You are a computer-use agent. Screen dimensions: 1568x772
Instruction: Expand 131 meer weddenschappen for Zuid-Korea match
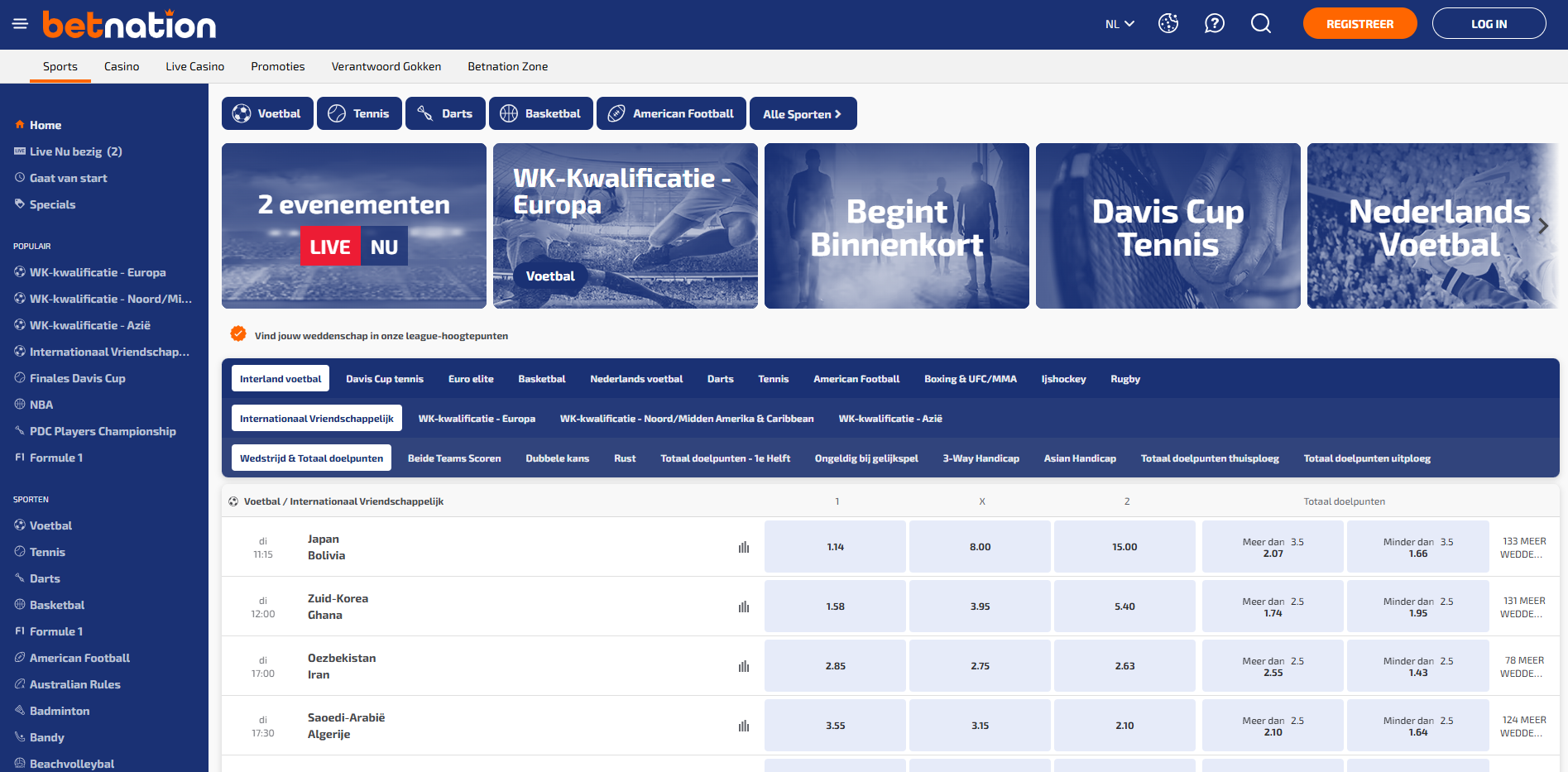1524,607
